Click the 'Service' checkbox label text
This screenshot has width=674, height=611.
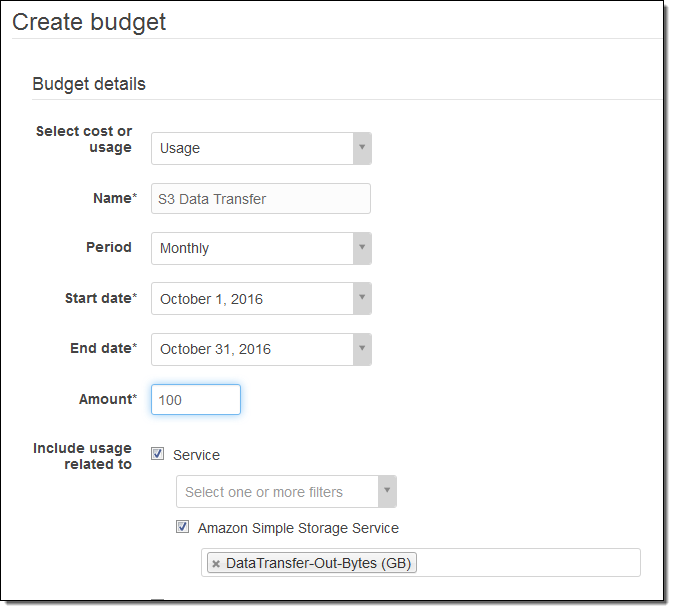[x=196, y=455]
